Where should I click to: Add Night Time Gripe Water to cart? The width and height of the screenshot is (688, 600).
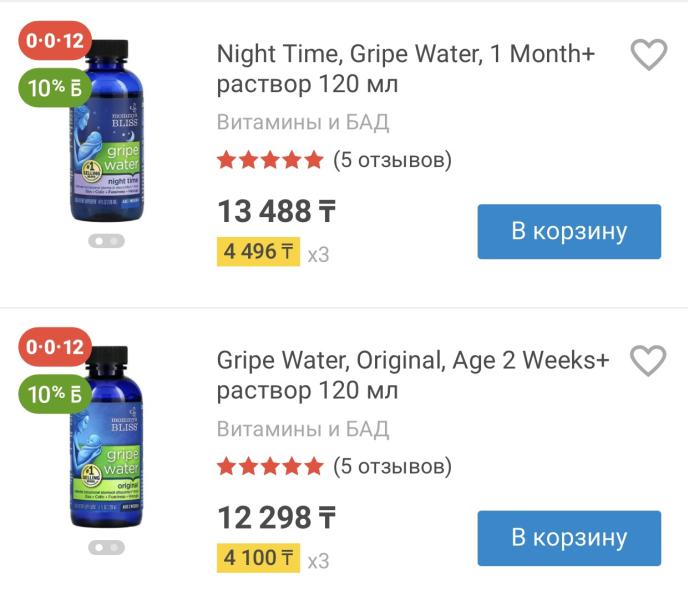pyautogui.click(x=569, y=232)
